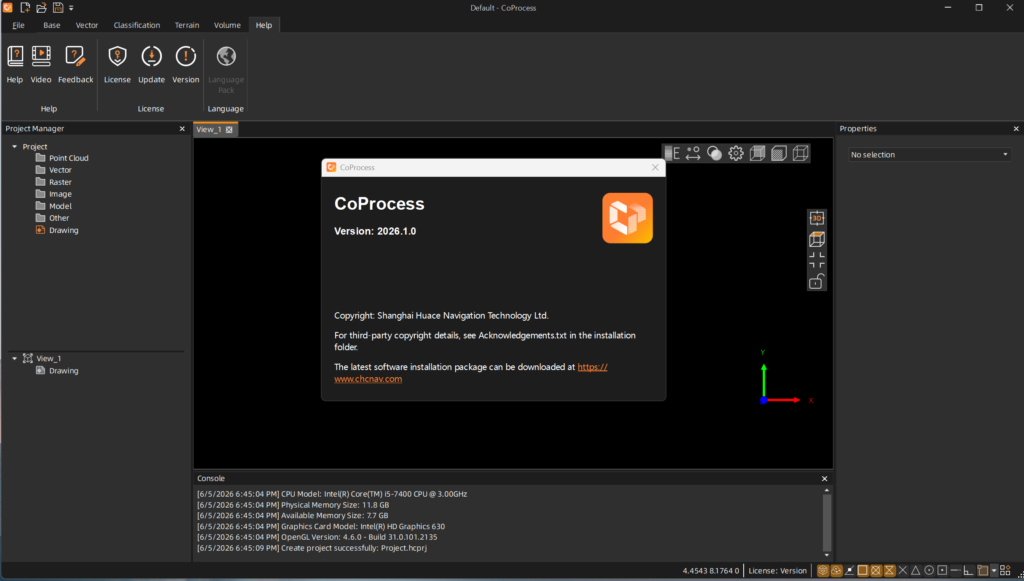The image size is (1024, 581).
Task: Click the orange-top cube view icon
Action: (x=817, y=239)
